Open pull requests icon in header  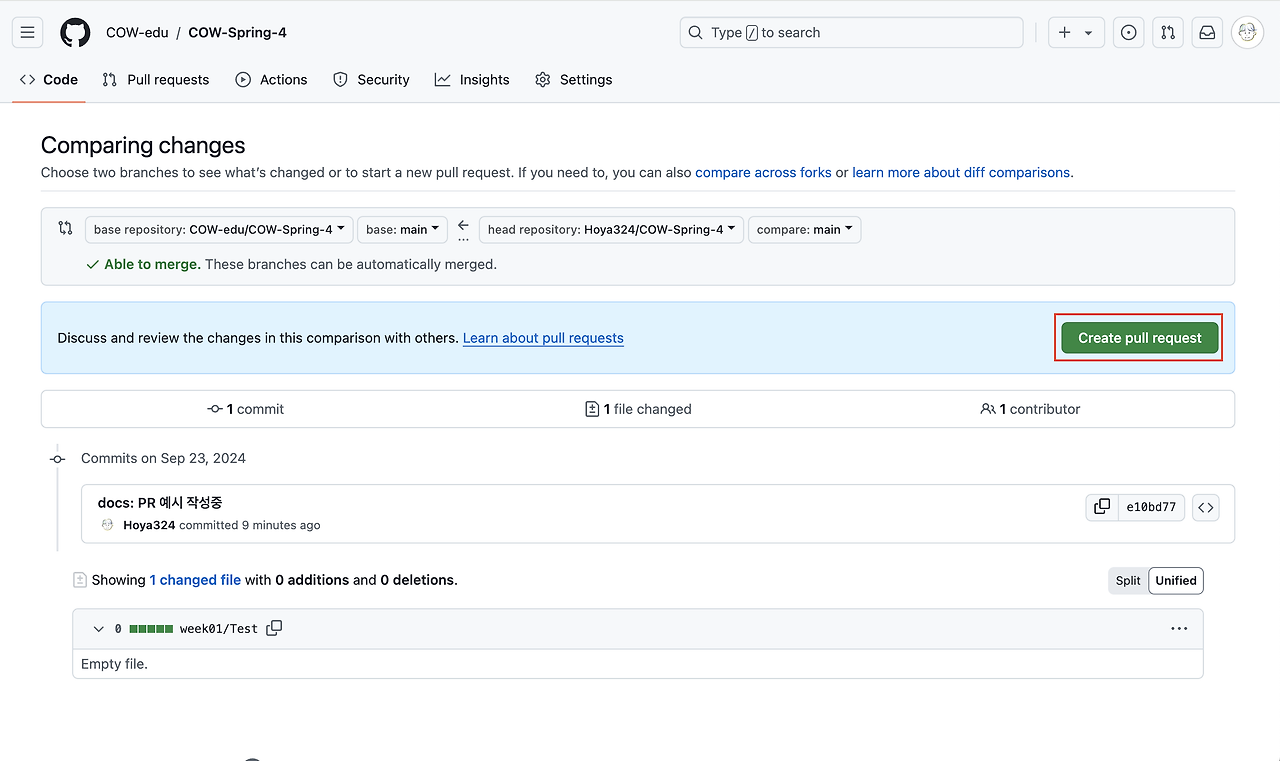(1168, 32)
